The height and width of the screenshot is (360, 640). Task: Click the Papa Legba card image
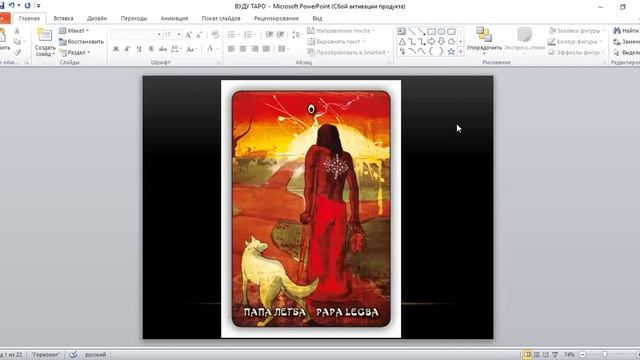(x=311, y=209)
